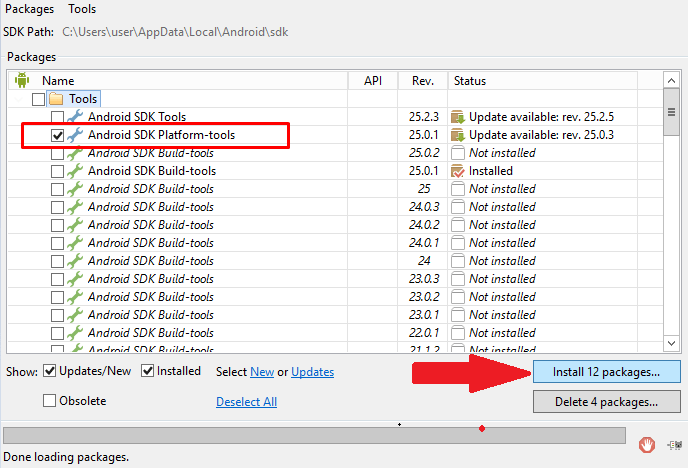Click the New link to select new packages

(x=262, y=372)
